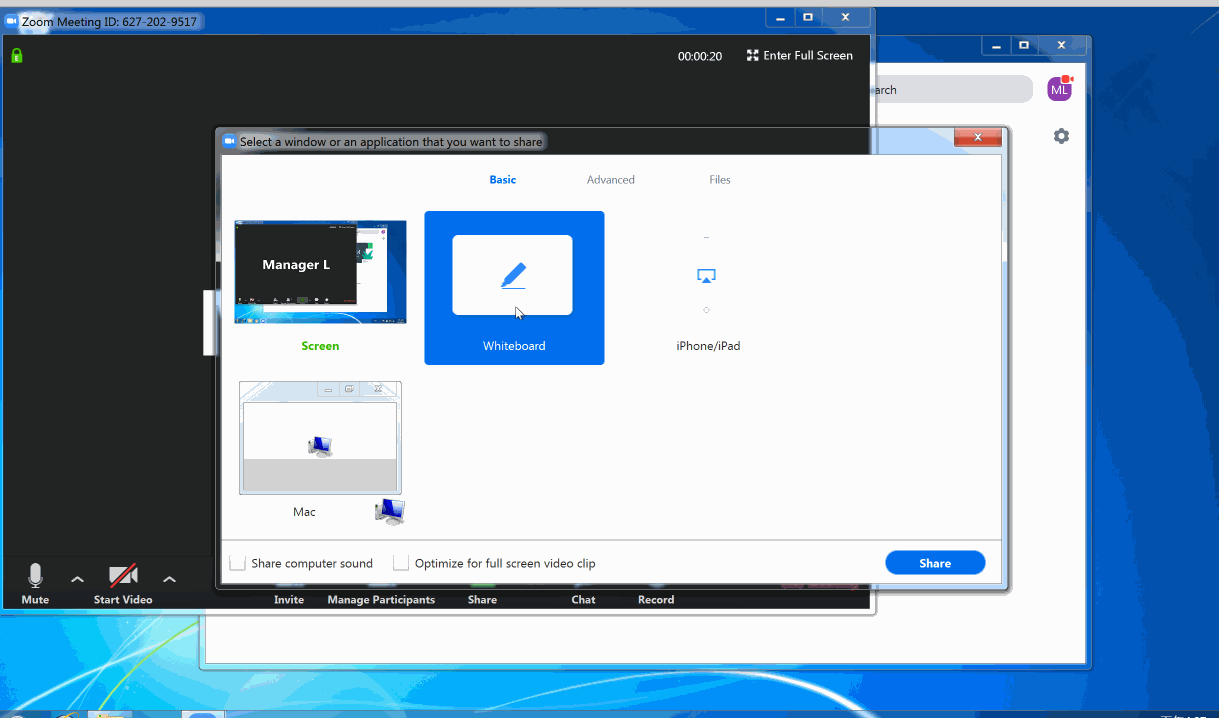Open video options arrow beside Start Video

[169, 579]
